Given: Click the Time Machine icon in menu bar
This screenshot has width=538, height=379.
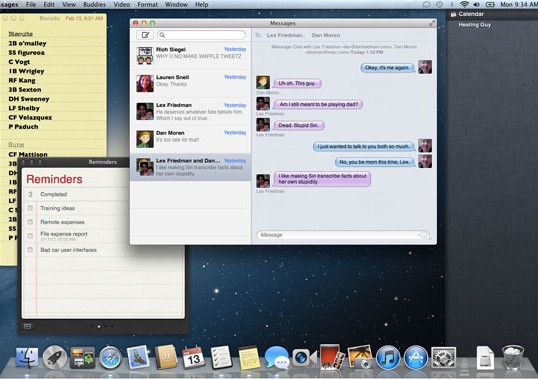Looking at the screenshot, I should [440, 4].
